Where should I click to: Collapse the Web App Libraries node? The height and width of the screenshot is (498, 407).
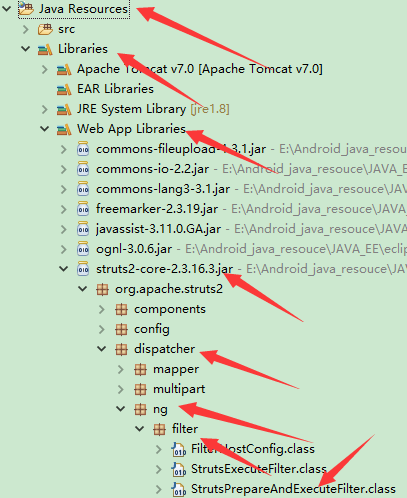coord(45,129)
